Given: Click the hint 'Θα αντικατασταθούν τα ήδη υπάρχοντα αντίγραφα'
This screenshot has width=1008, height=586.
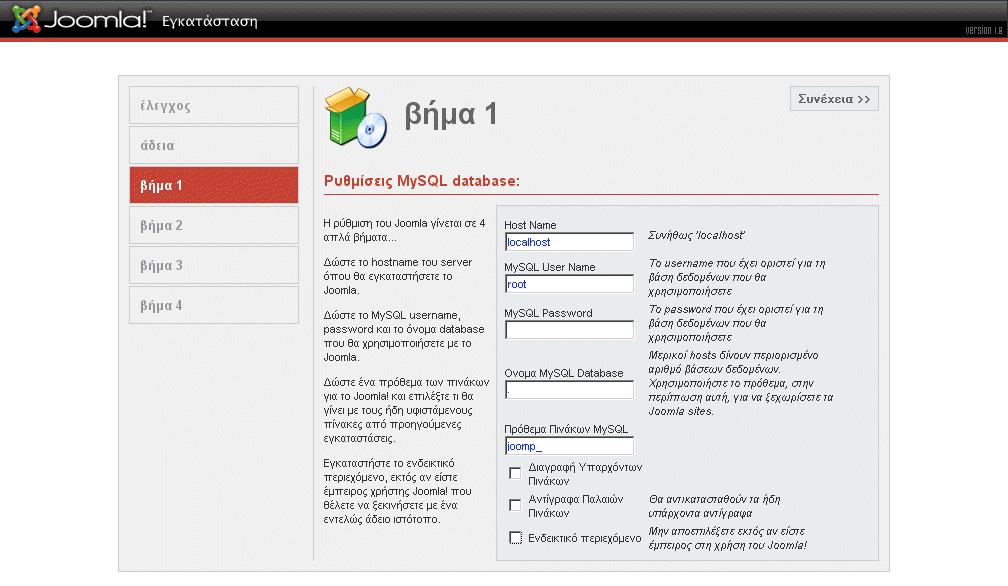Looking at the screenshot, I should 714,506.
